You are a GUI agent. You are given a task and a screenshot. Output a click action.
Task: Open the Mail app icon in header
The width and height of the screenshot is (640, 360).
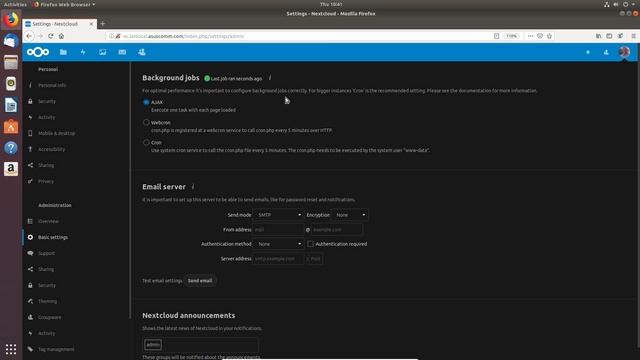pyautogui.click(x=122, y=52)
